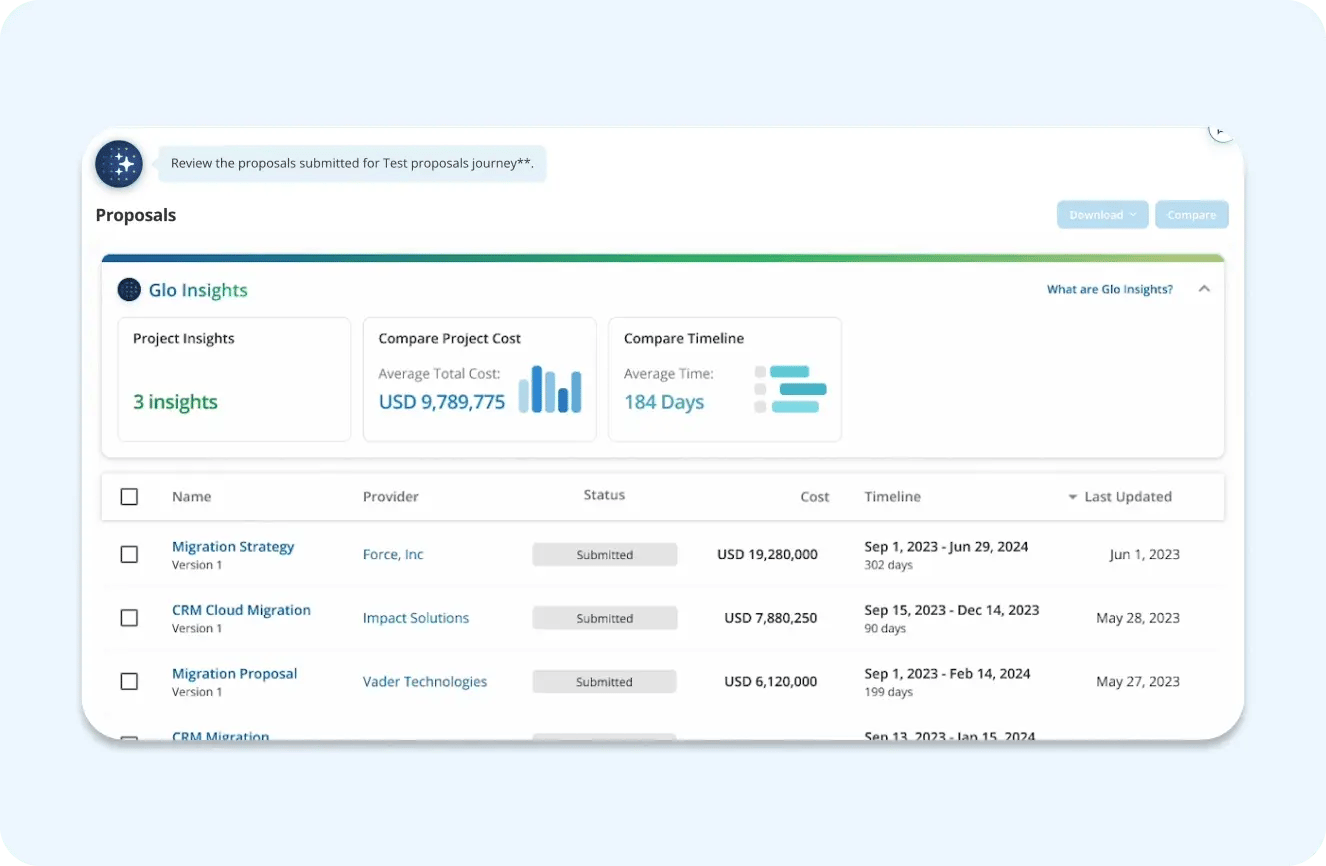The image size is (1326, 866).
Task: Open Project Insights card
Action: pos(233,379)
